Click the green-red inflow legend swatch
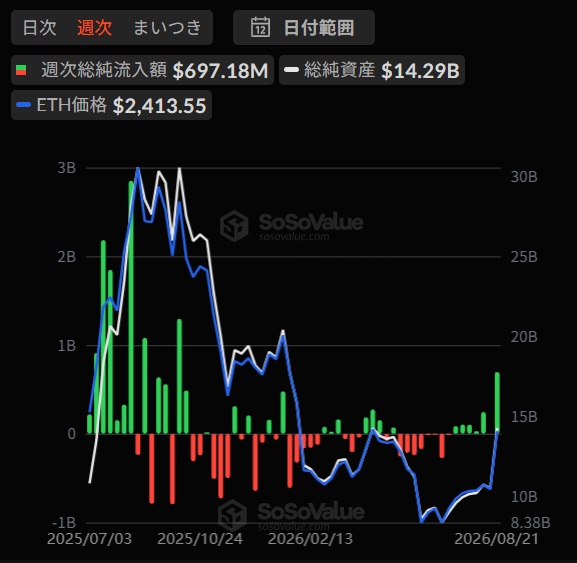 (x=21, y=70)
